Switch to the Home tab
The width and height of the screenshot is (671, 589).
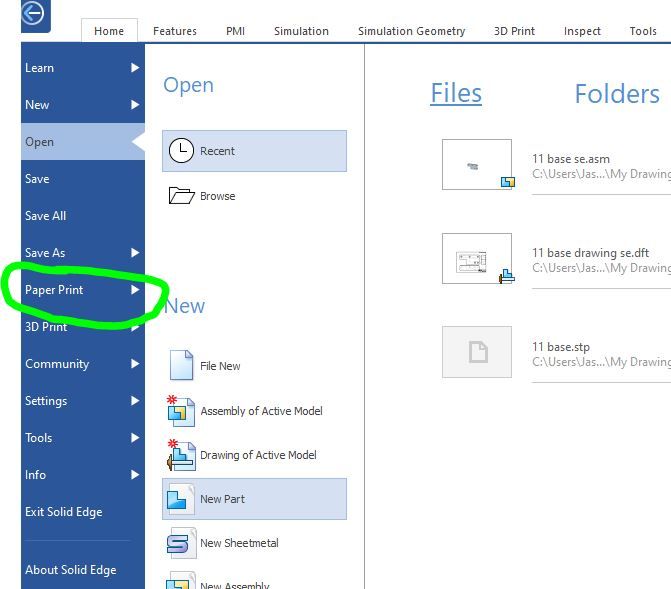click(x=109, y=31)
